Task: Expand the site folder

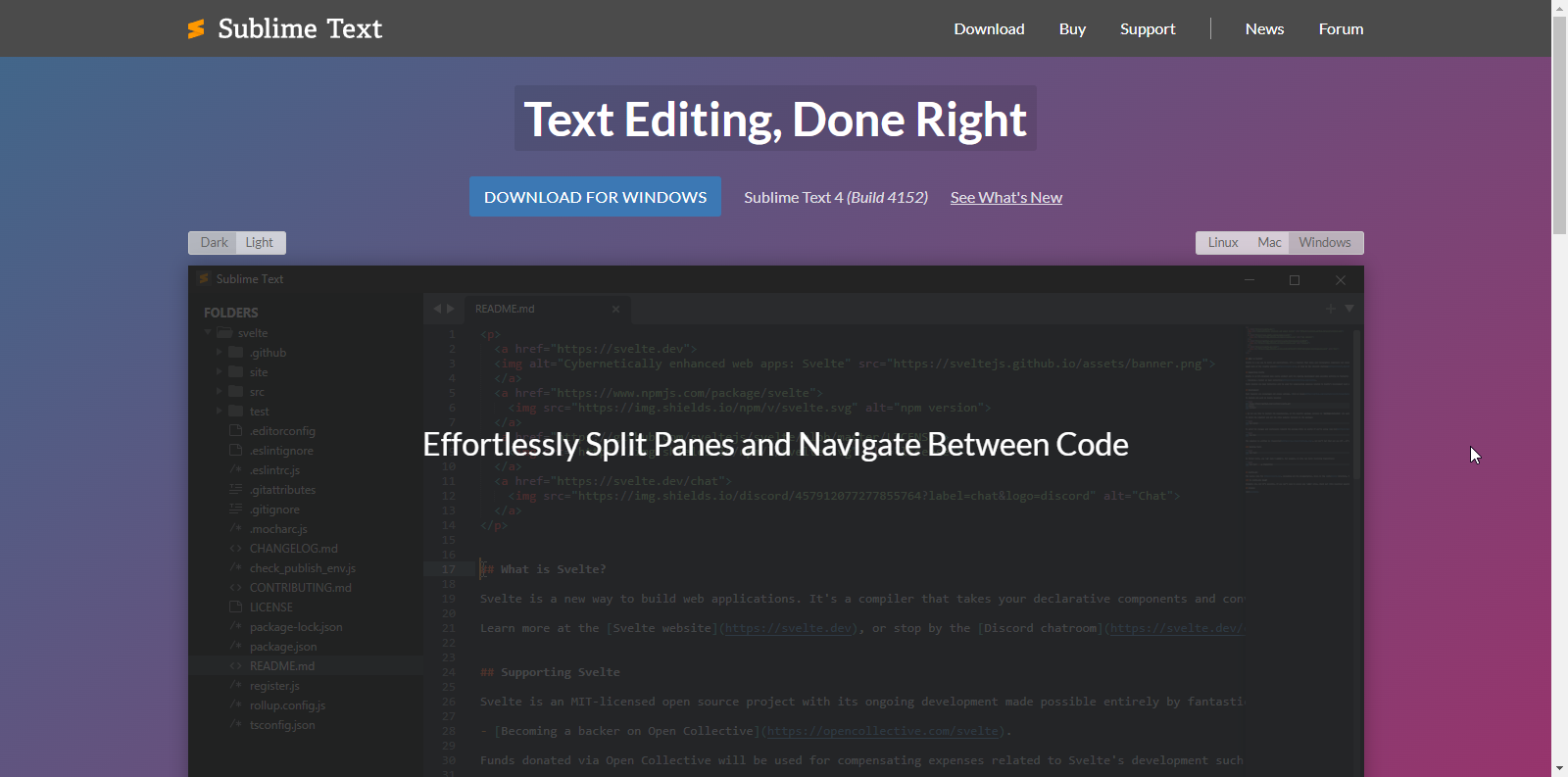Action: tap(220, 372)
